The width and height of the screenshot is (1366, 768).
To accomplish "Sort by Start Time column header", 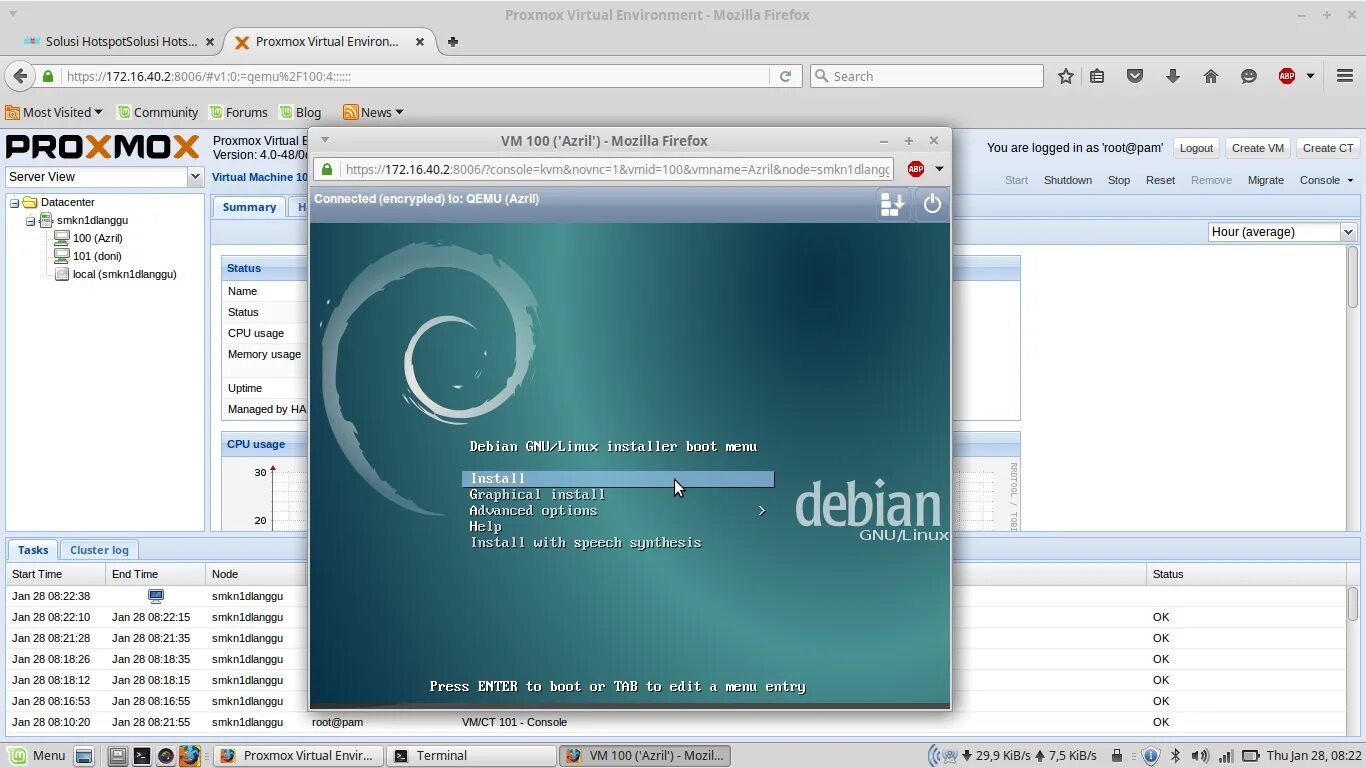I will click(56, 574).
